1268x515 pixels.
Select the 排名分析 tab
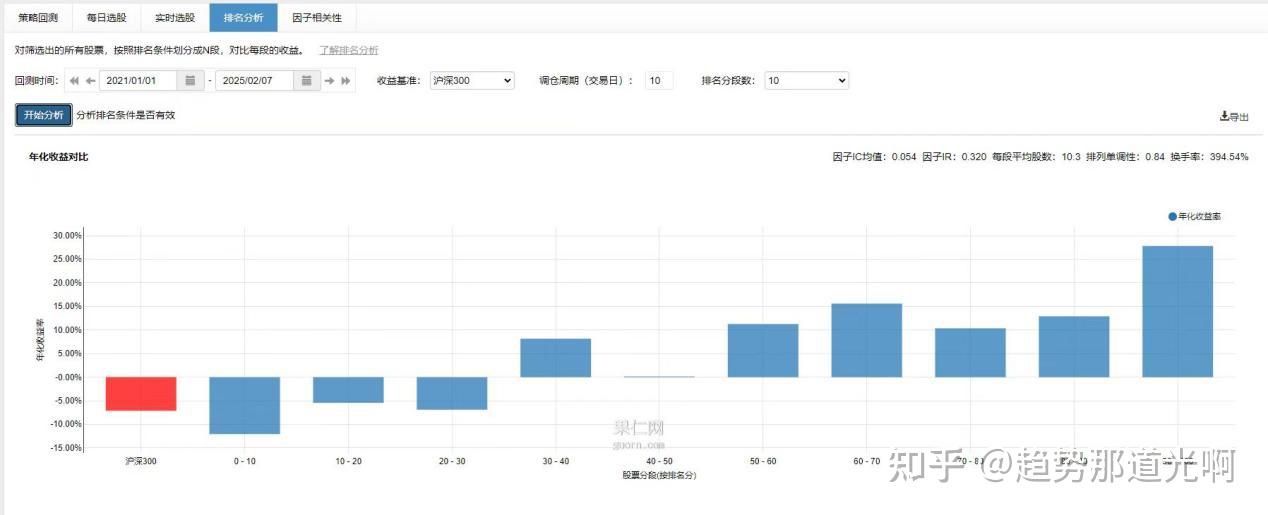(243, 18)
